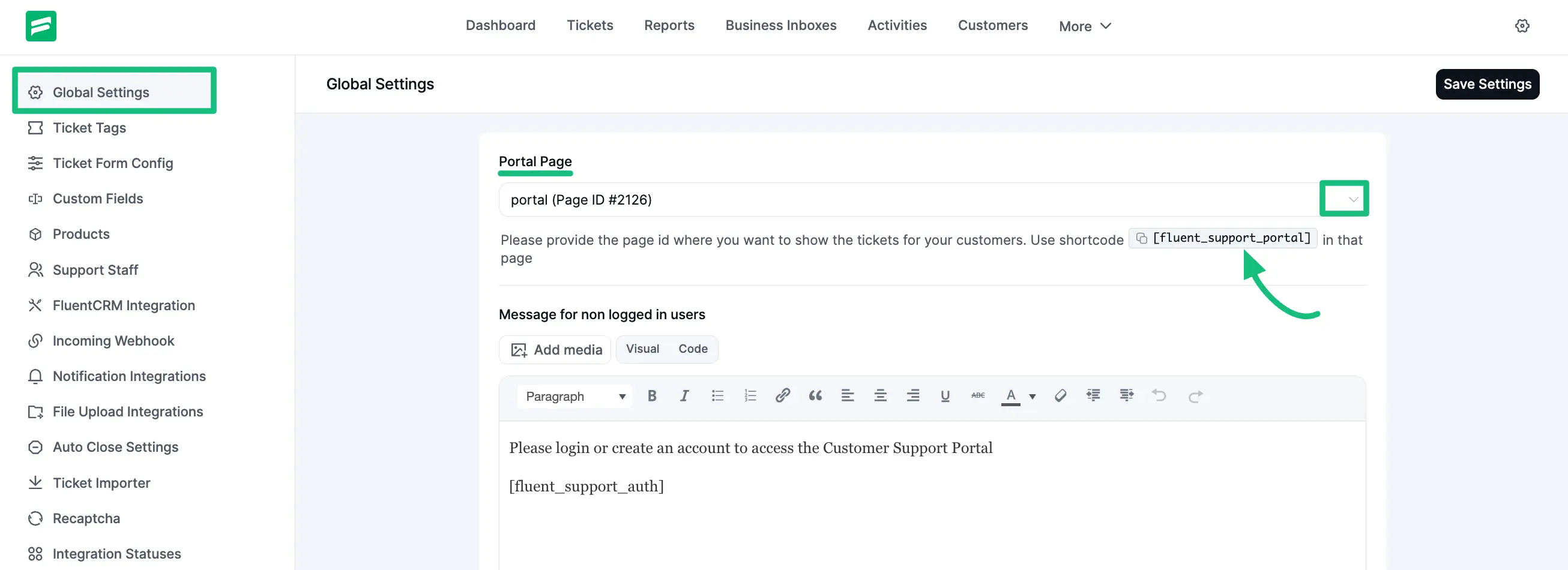Add a blockquote to the message
The width and height of the screenshot is (1568, 570).
click(815, 395)
